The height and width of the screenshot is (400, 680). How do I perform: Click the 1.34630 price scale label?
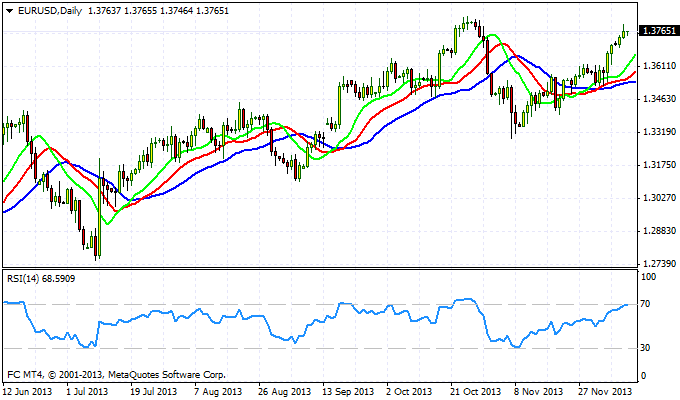tap(660, 98)
